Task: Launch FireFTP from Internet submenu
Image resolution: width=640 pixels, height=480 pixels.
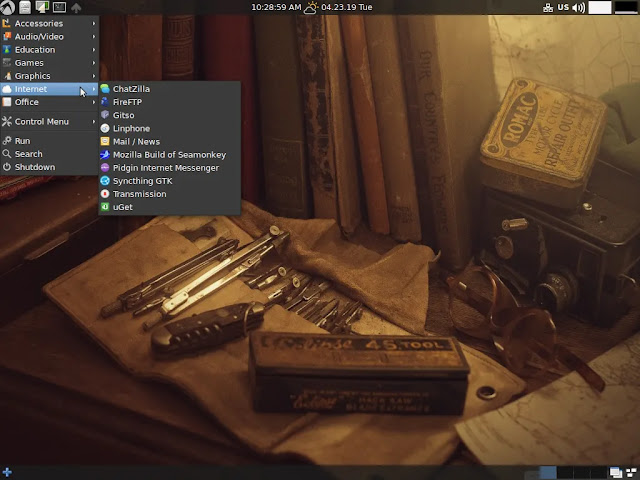Action: click(x=169, y=102)
